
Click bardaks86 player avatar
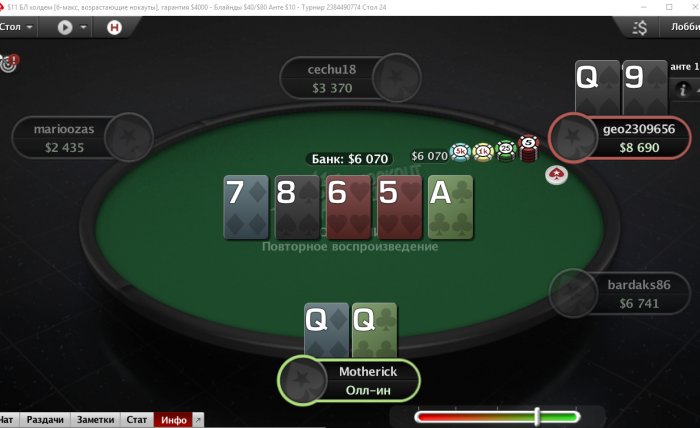573,293
